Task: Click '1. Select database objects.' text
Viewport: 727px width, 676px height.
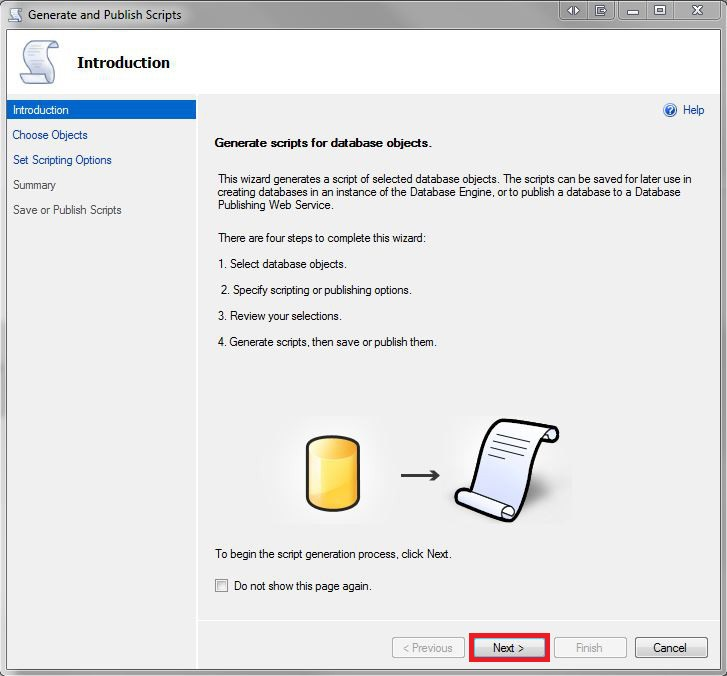Action: [282, 264]
